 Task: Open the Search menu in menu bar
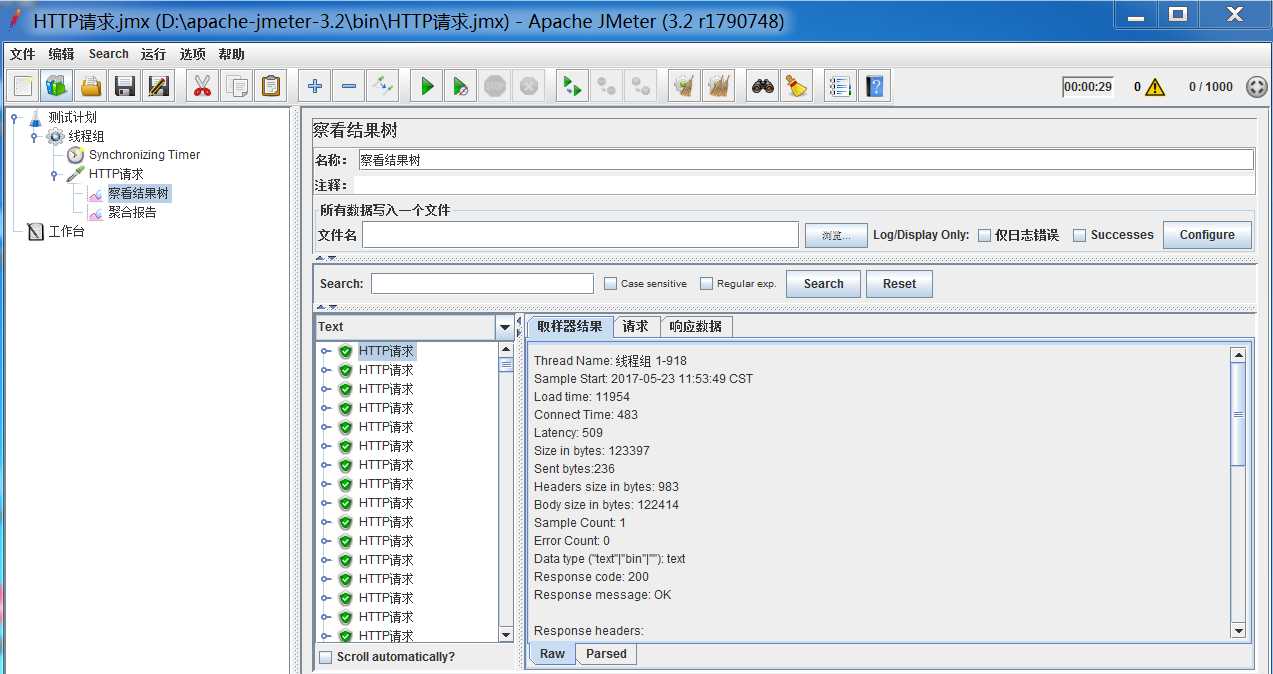pos(109,54)
